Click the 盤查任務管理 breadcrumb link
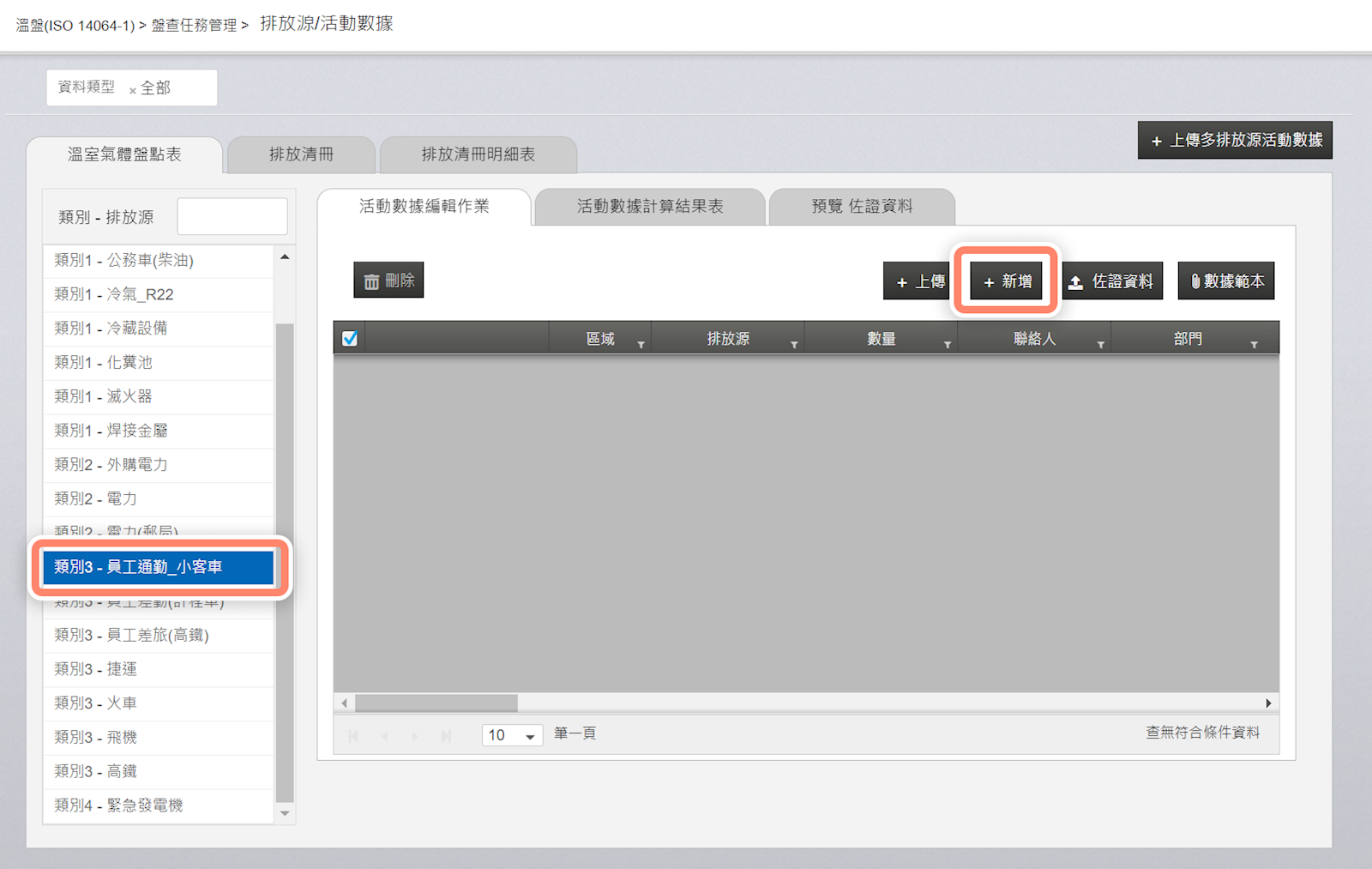This screenshot has width=1372, height=869. (194, 26)
